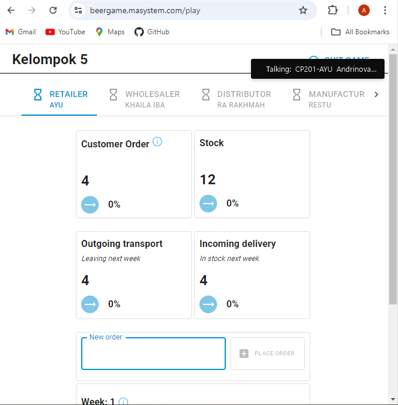
Task: Click the browser forward arrow
Action: pyautogui.click(x=32, y=10)
